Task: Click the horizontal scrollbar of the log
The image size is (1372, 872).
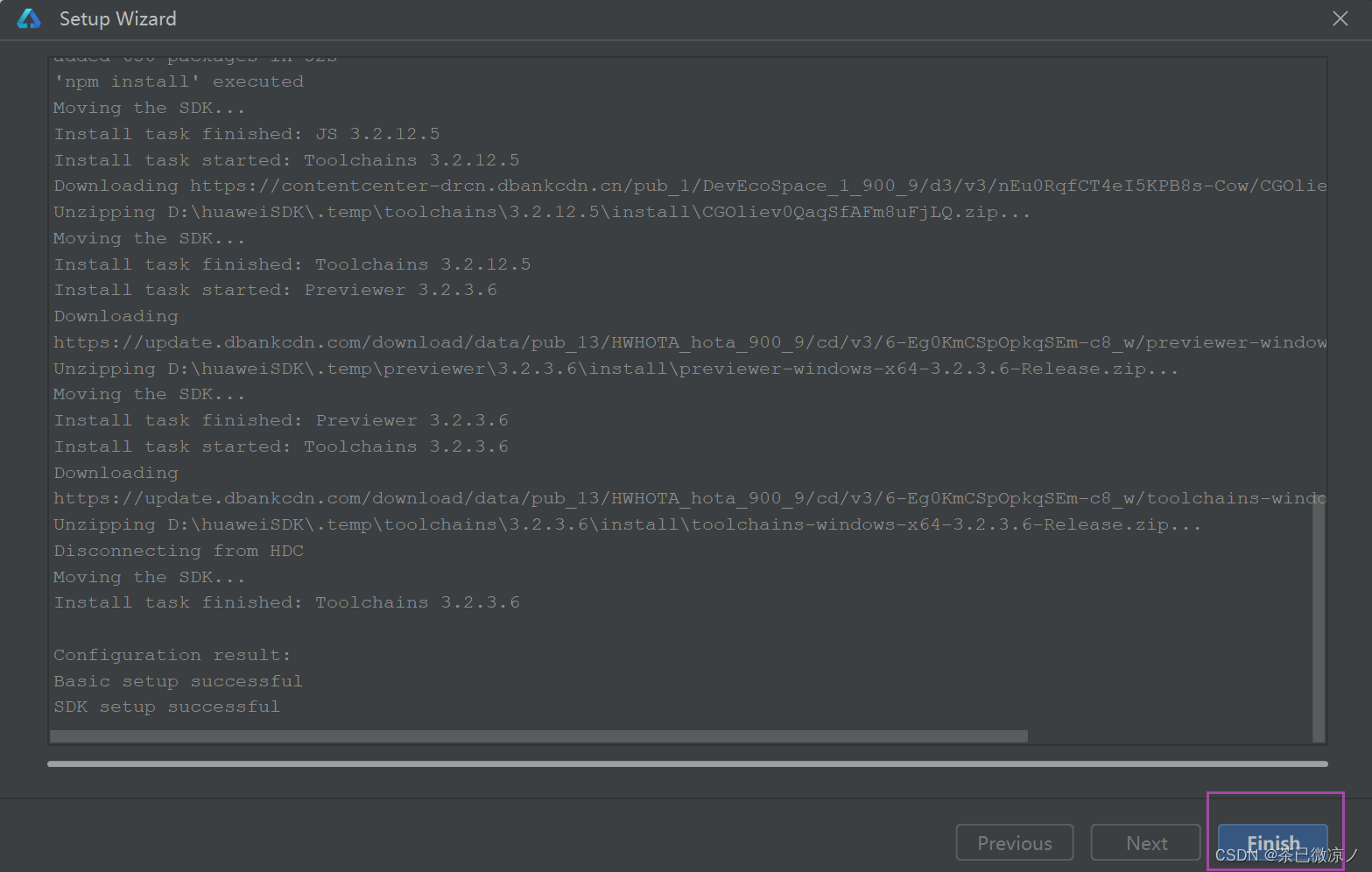Action: pos(538,736)
